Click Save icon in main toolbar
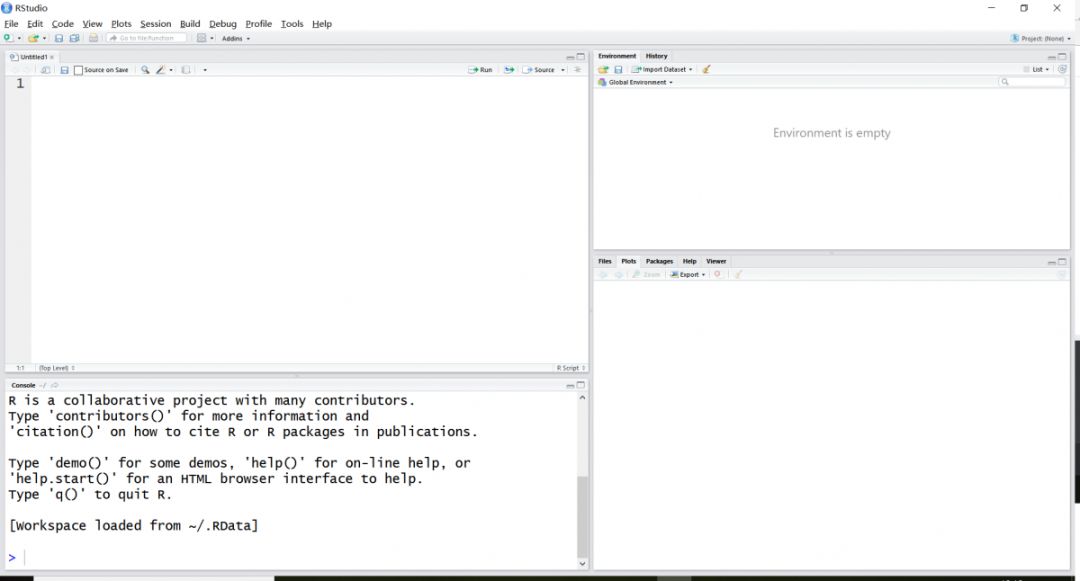The width and height of the screenshot is (1080, 581). [59, 39]
